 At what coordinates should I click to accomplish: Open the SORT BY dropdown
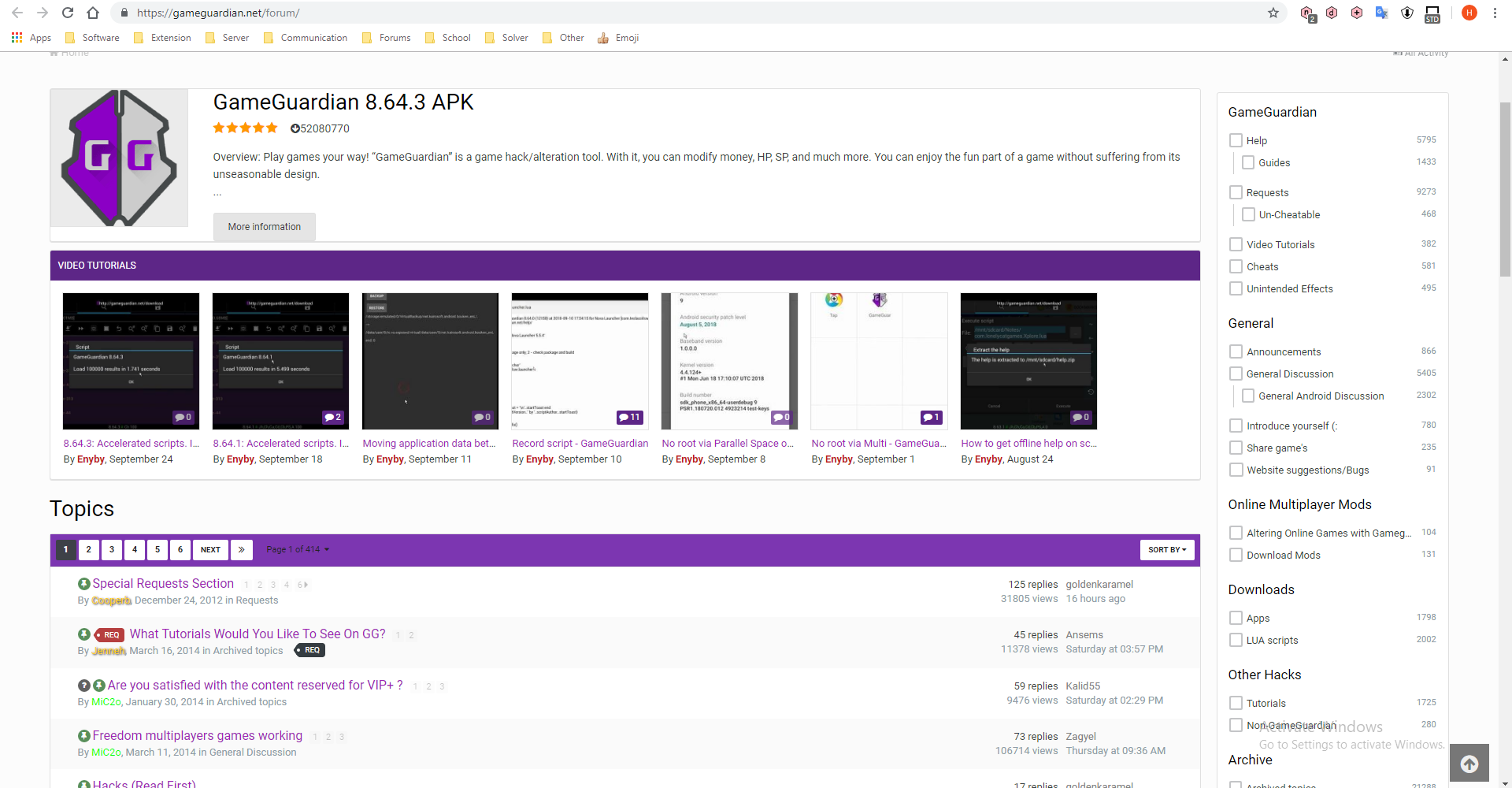click(x=1167, y=549)
